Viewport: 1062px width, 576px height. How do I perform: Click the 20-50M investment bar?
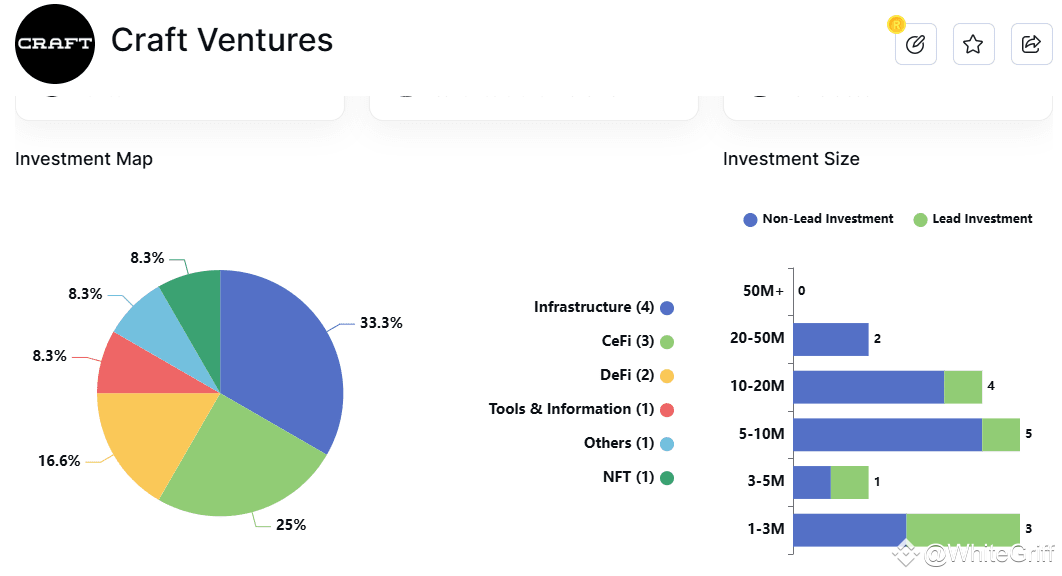coord(830,339)
